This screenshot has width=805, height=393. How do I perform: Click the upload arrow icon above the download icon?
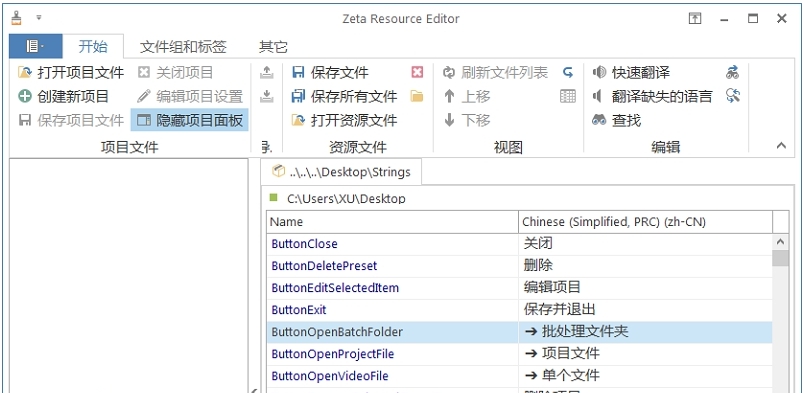[x=266, y=72]
